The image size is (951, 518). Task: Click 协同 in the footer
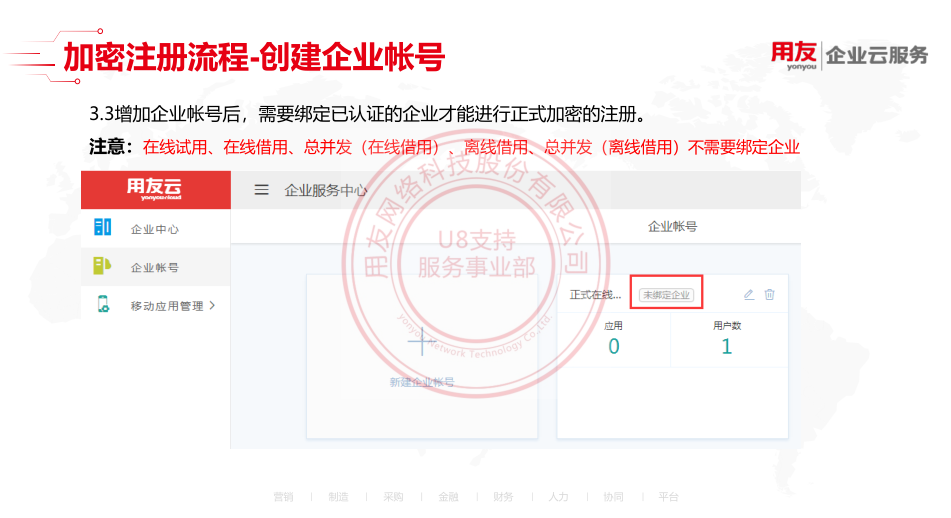pos(613,497)
